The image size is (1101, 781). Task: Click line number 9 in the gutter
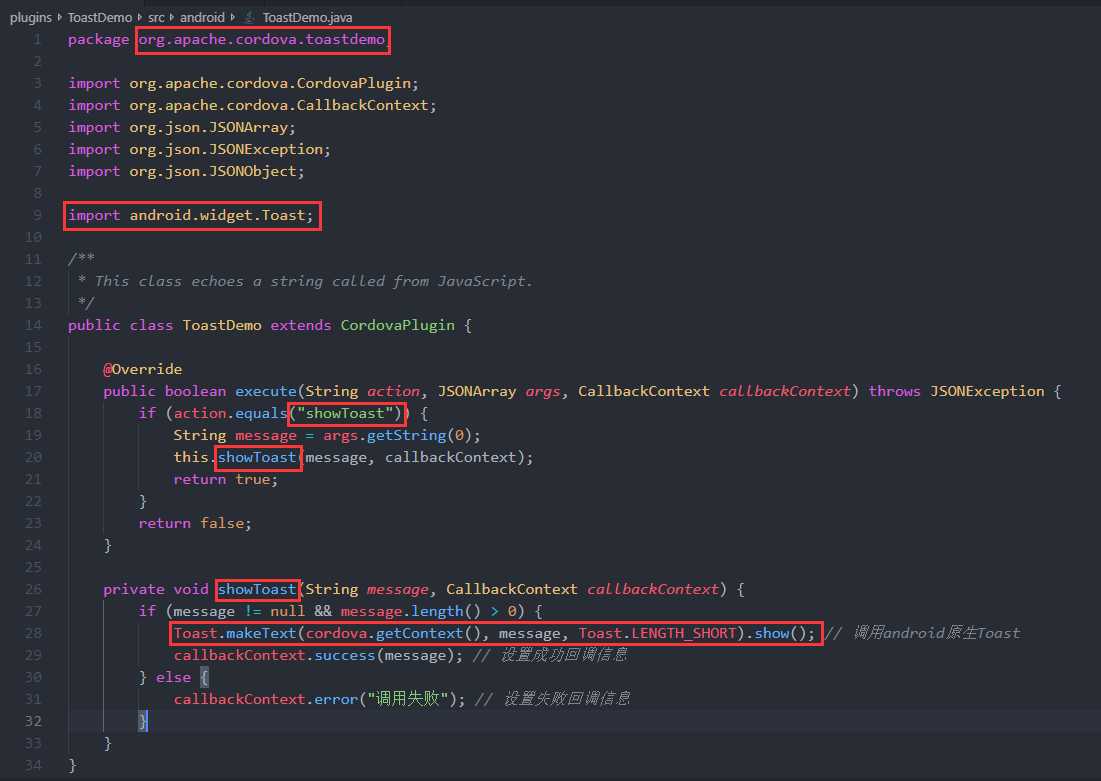(37, 215)
